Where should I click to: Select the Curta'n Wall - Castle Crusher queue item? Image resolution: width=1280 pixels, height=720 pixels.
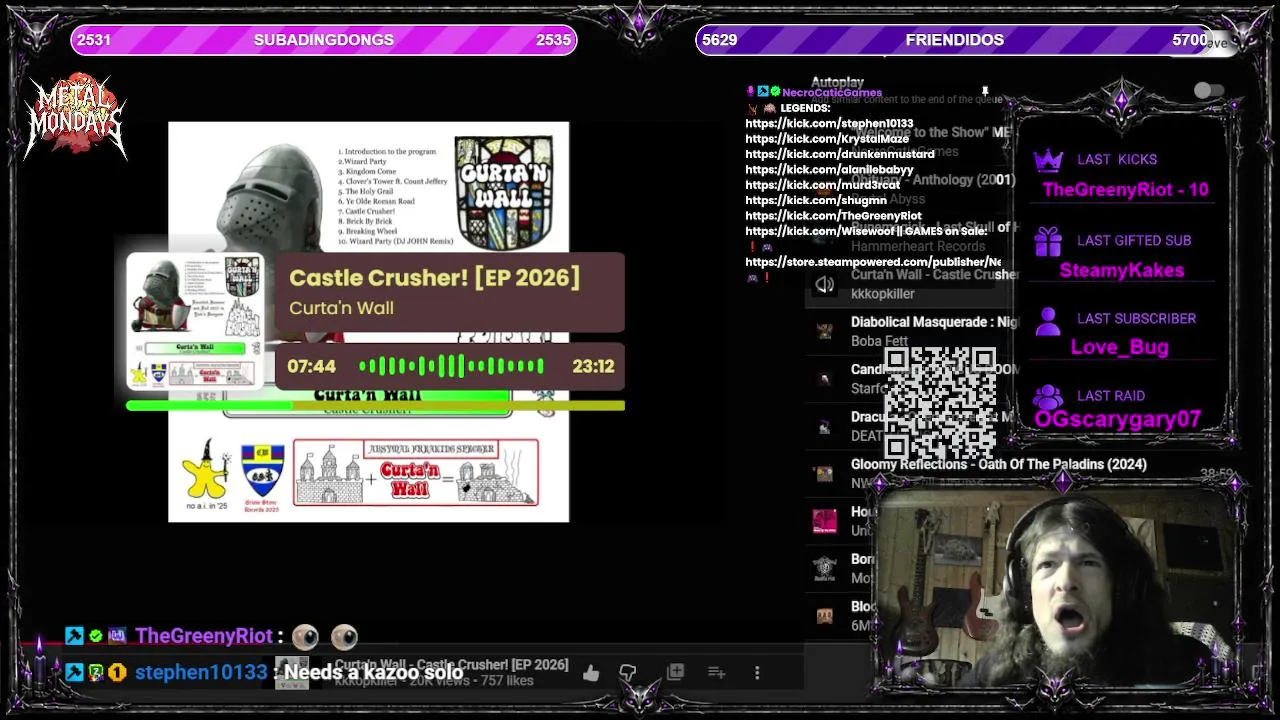tap(912, 284)
